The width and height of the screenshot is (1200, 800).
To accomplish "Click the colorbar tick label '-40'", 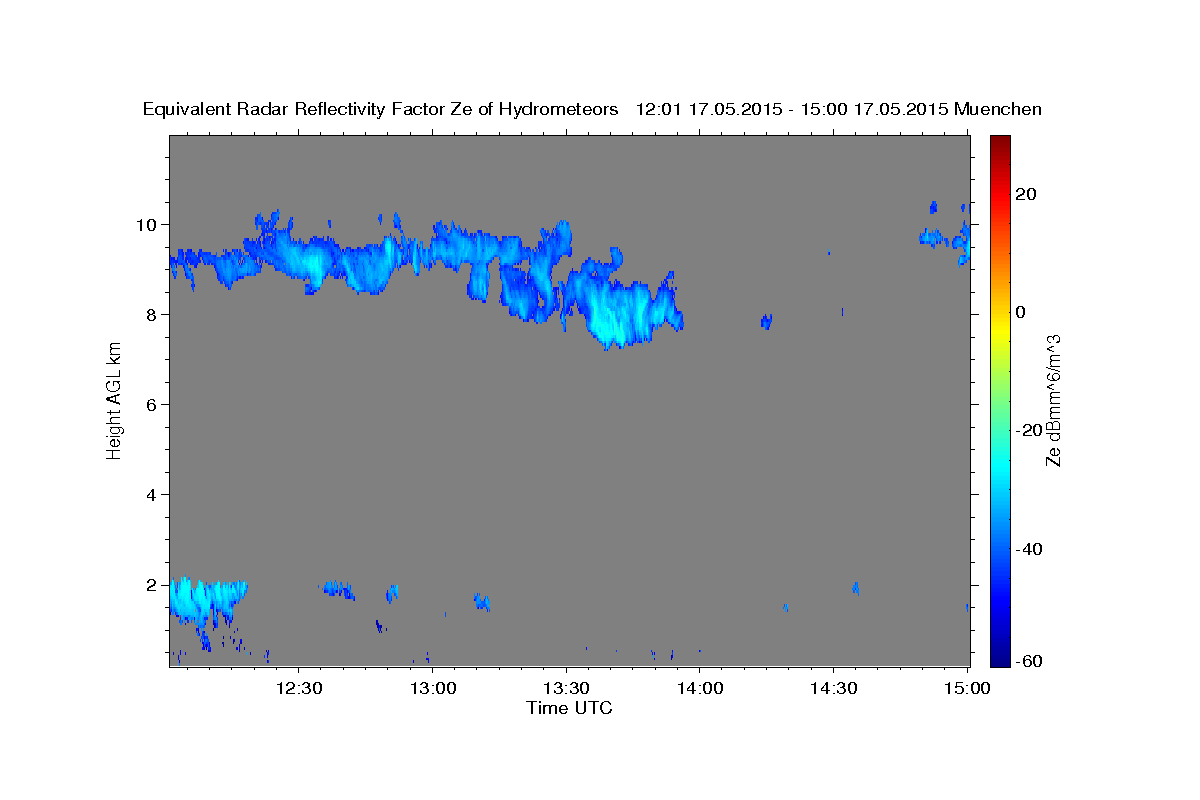I will click(1029, 548).
